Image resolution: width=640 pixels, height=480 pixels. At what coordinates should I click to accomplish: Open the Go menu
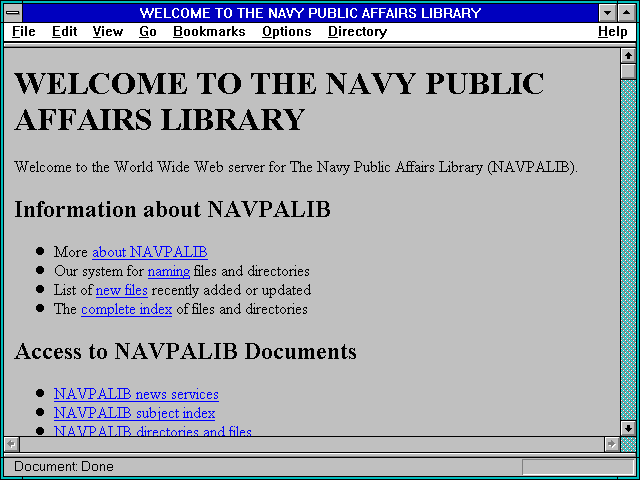148,31
